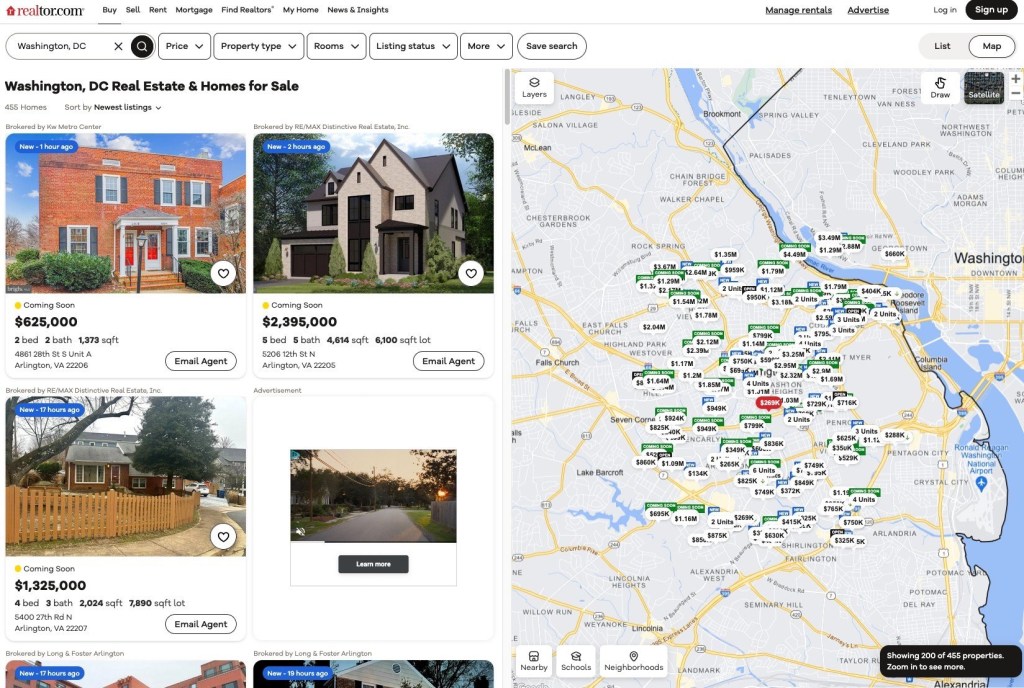Show Nearby places on map
The height and width of the screenshot is (688, 1024).
(534, 661)
